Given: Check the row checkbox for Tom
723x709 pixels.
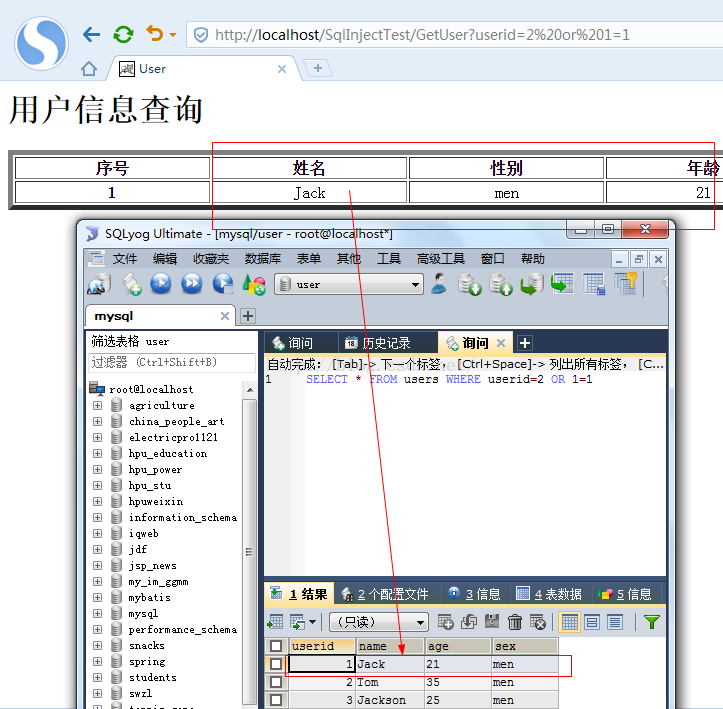Looking at the screenshot, I should (276, 682).
